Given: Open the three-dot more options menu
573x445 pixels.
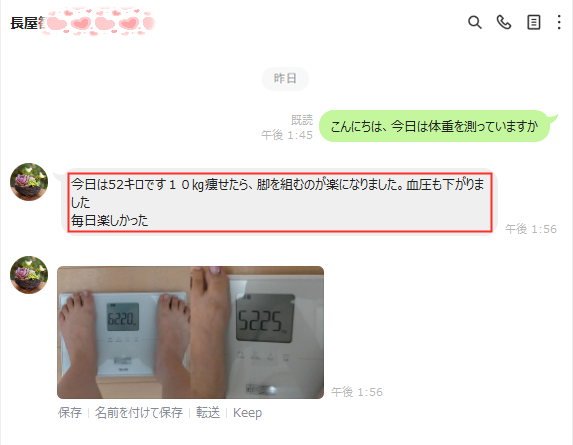Looking at the screenshot, I should [559, 22].
